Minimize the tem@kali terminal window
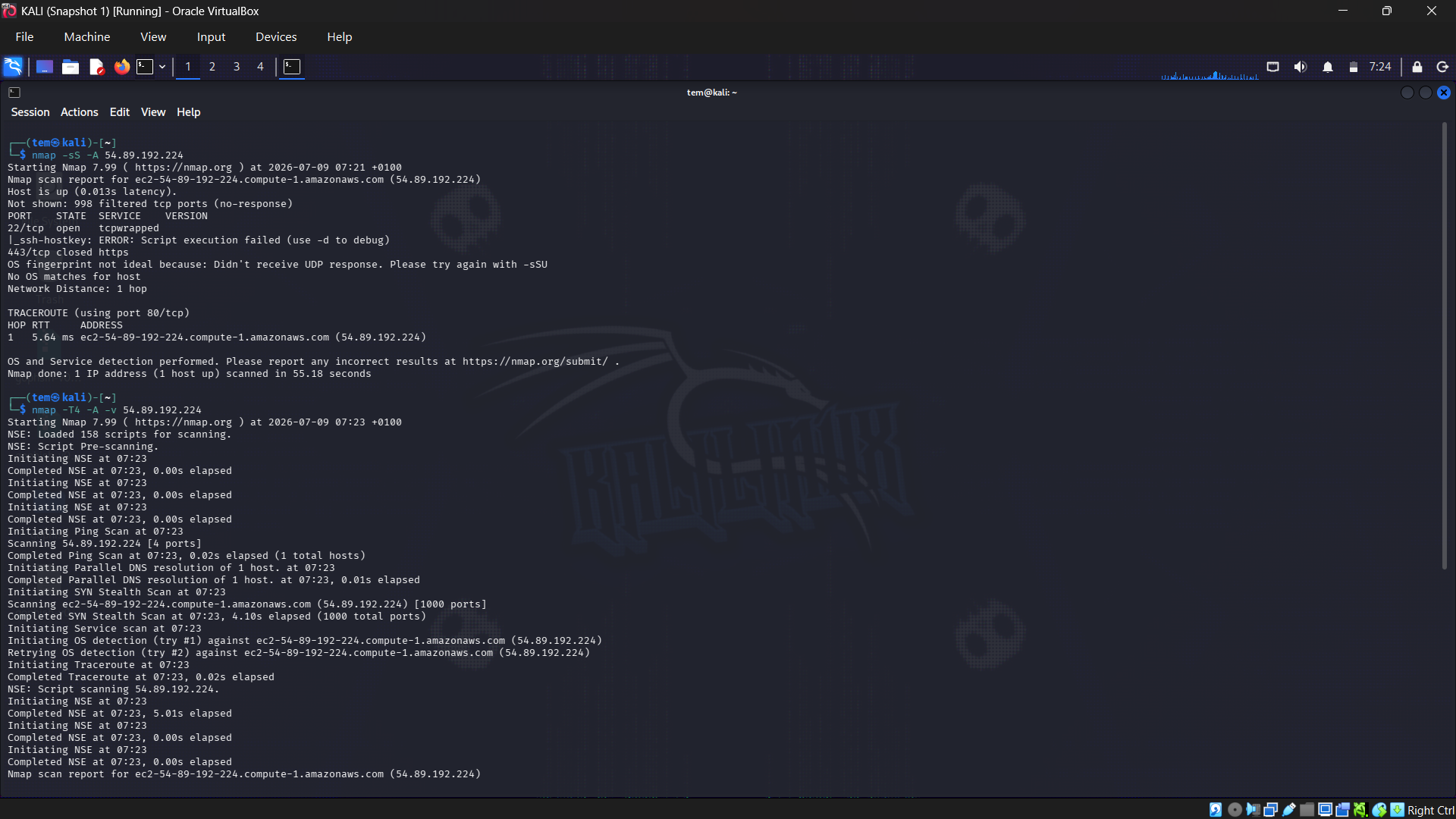1456x819 pixels. point(1407,93)
